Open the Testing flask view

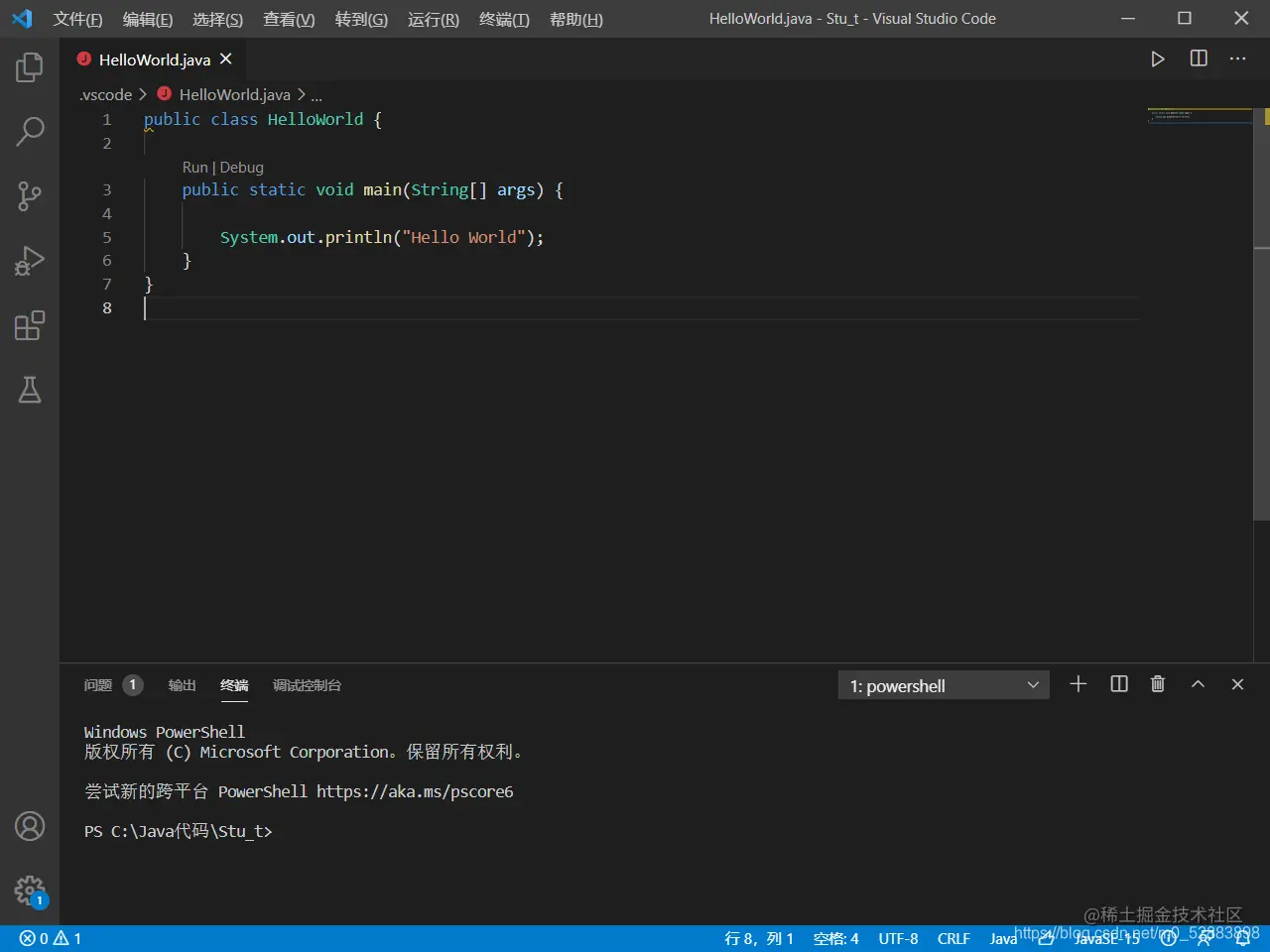[x=30, y=390]
